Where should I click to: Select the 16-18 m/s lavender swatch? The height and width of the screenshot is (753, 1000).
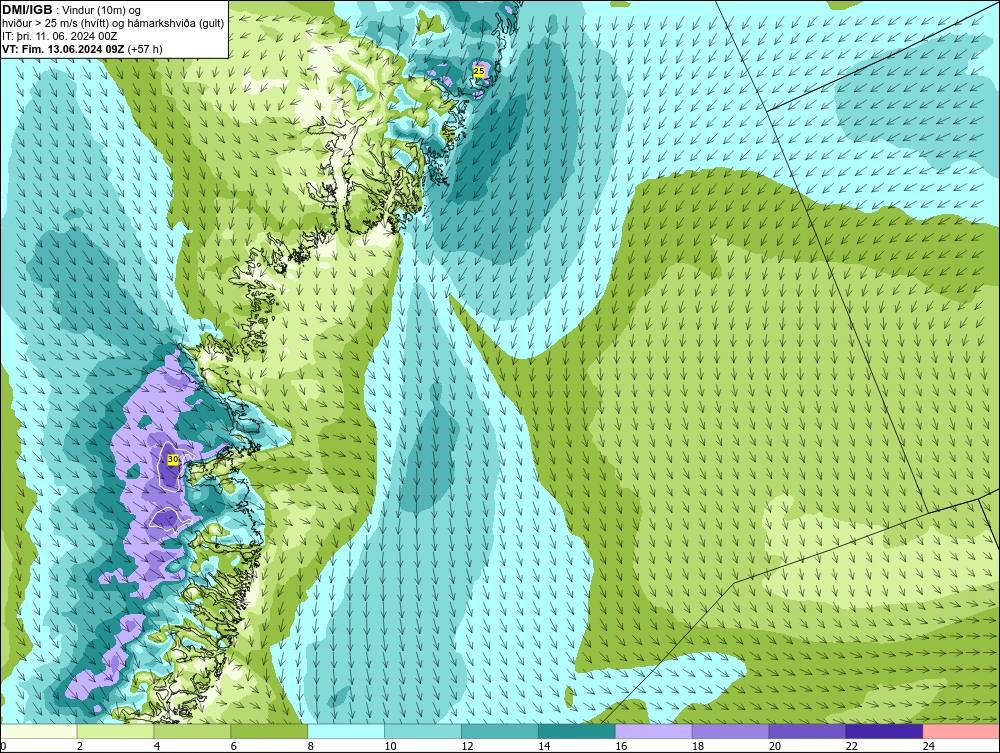(x=654, y=731)
